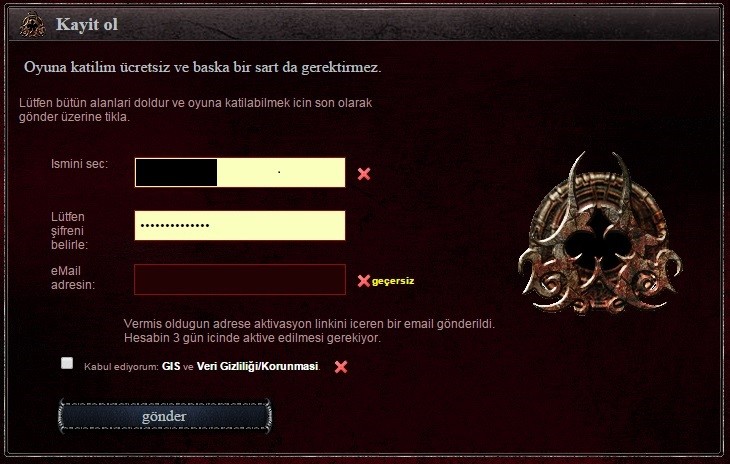This screenshot has width=730, height=464.
Task: Click the small emblem icon beside Kayit ol
Action: click(x=33, y=25)
